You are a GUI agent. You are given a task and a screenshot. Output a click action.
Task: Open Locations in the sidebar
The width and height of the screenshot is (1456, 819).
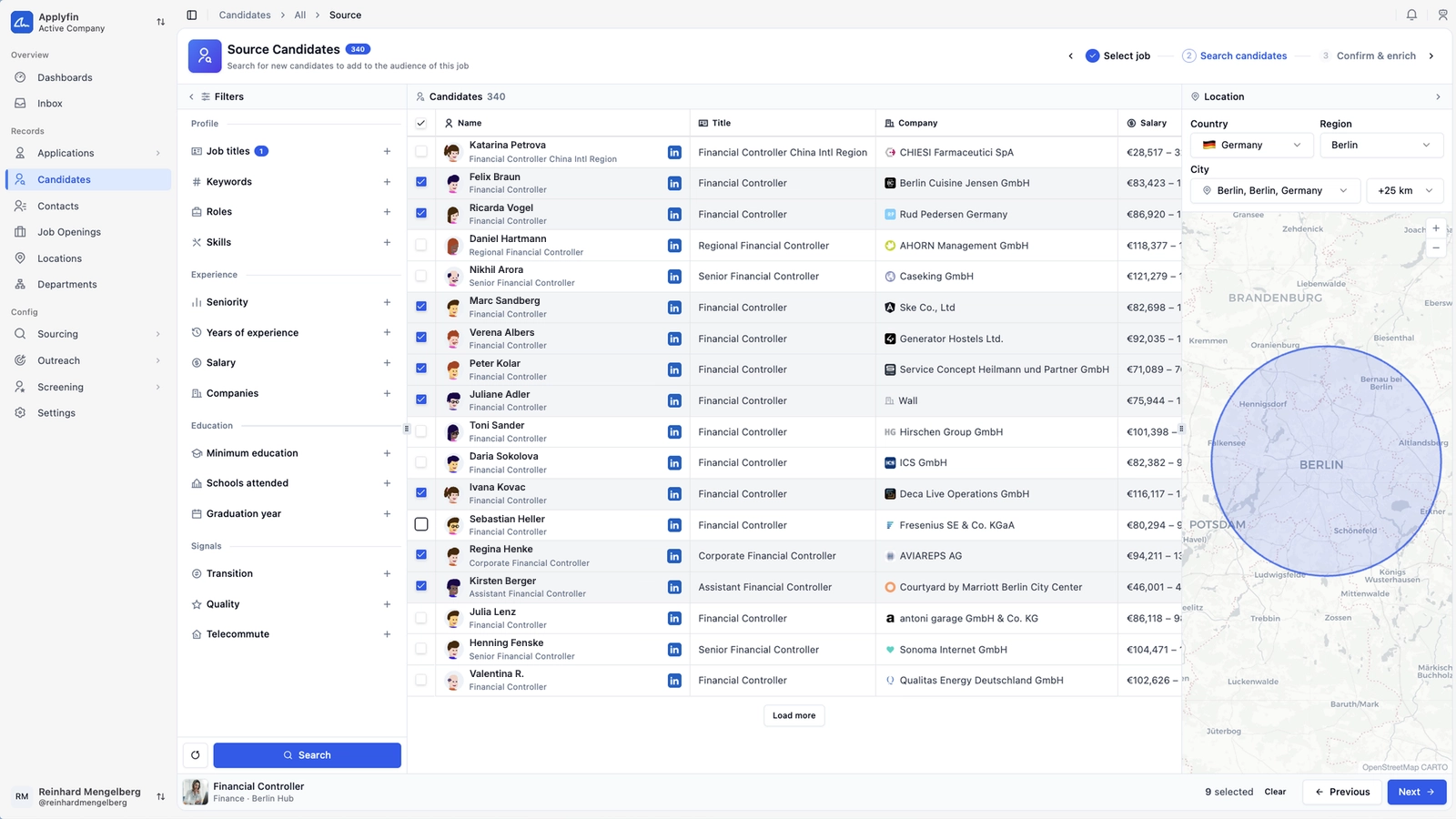pyautogui.click(x=88, y=258)
